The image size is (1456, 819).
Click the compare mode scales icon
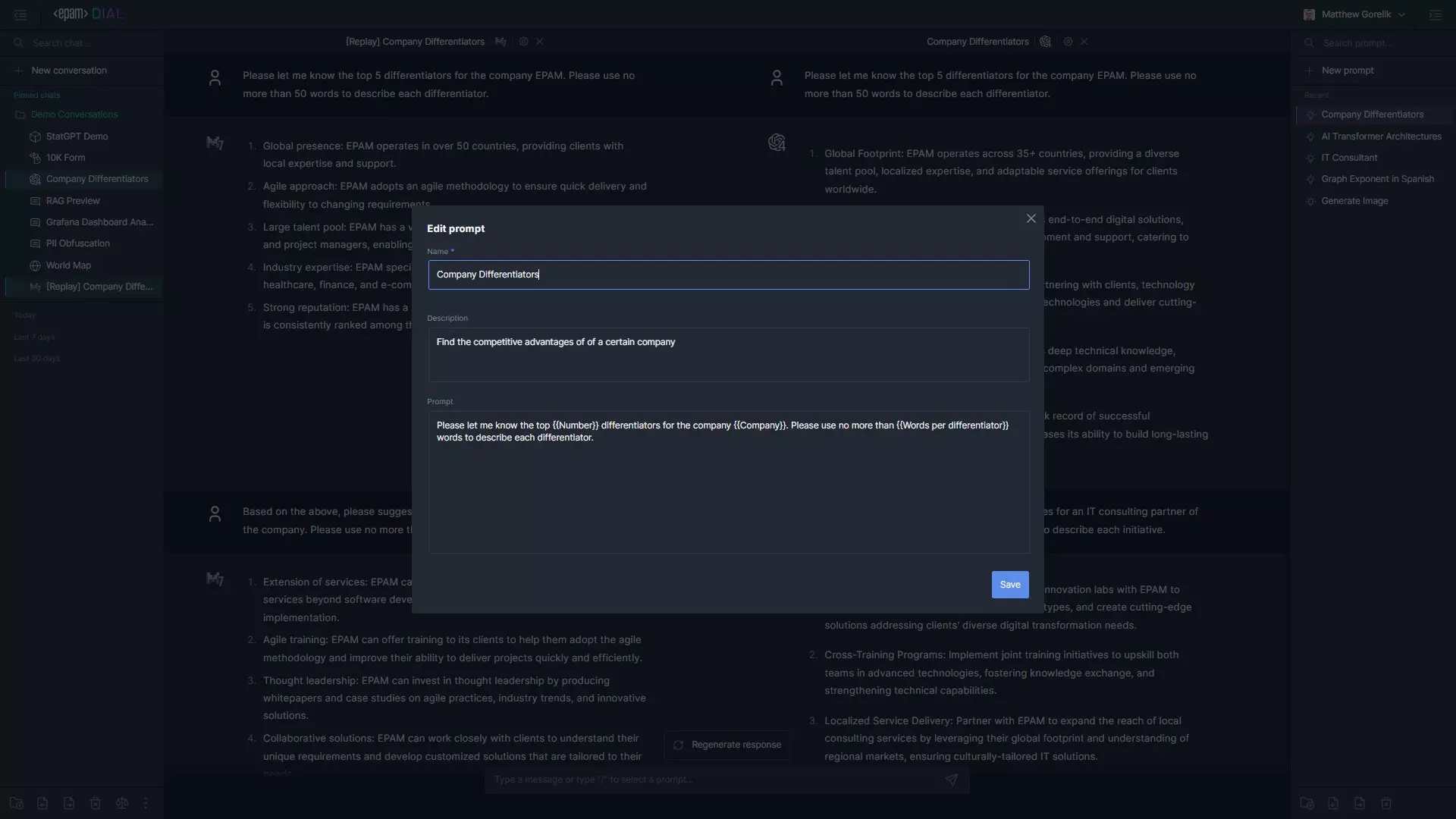(x=121, y=803)
